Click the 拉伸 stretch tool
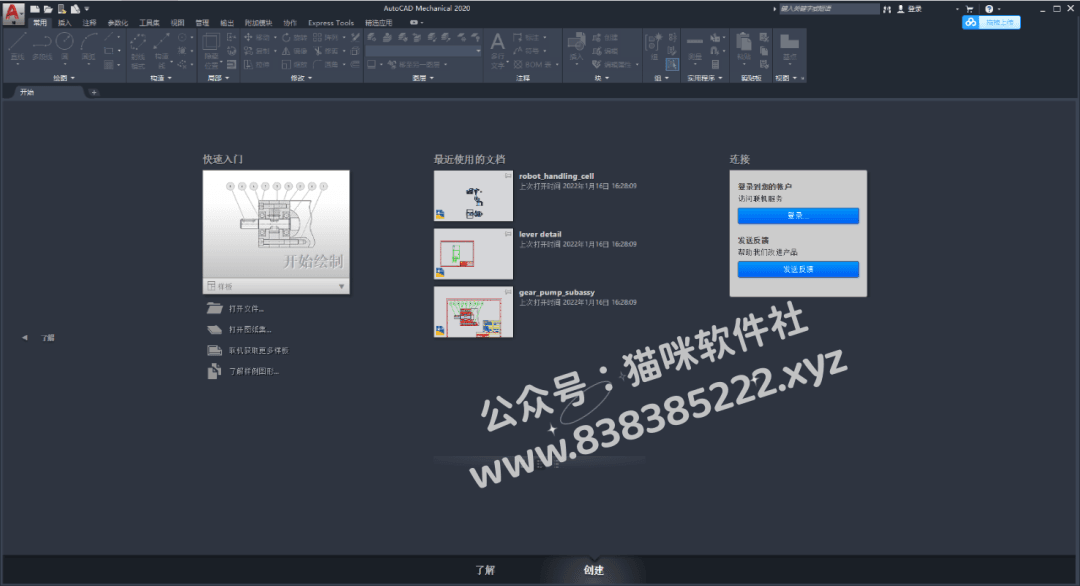This screenshot has width=1080, height=586. pos(258,65)
